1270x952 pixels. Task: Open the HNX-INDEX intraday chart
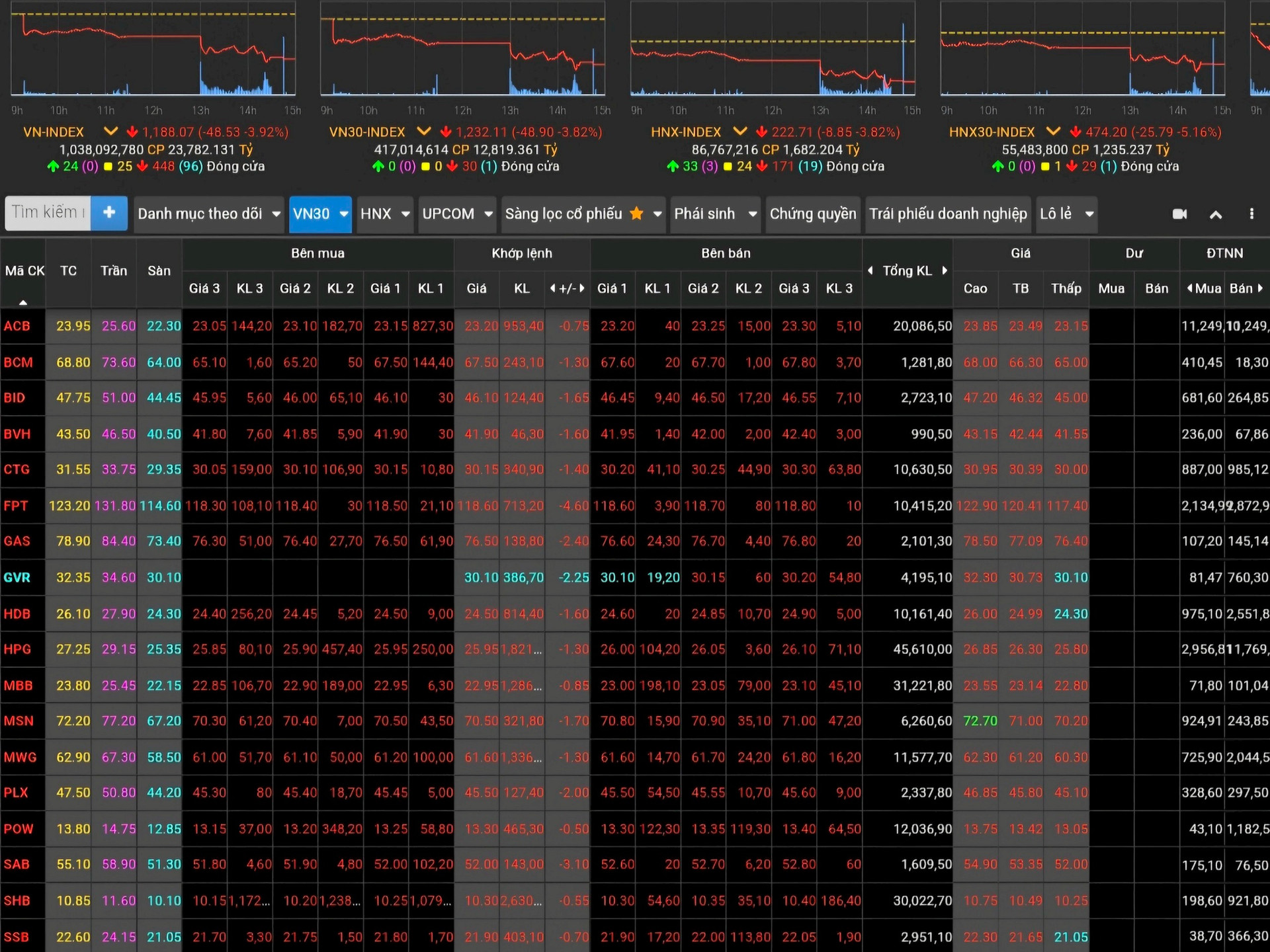click(x=773, y=50)
